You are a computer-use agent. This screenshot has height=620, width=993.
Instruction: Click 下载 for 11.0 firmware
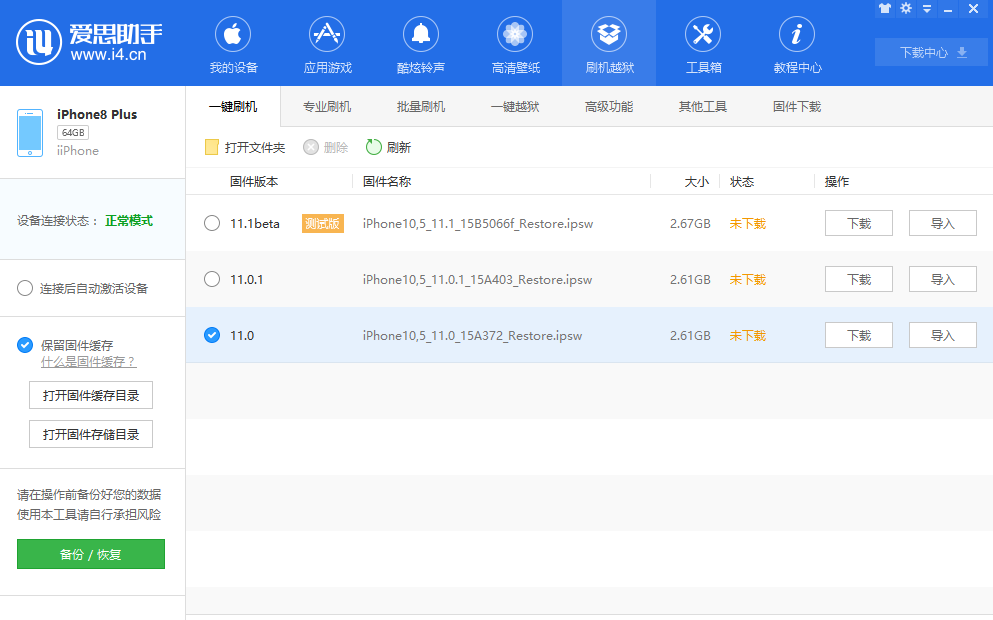point(859,335)
